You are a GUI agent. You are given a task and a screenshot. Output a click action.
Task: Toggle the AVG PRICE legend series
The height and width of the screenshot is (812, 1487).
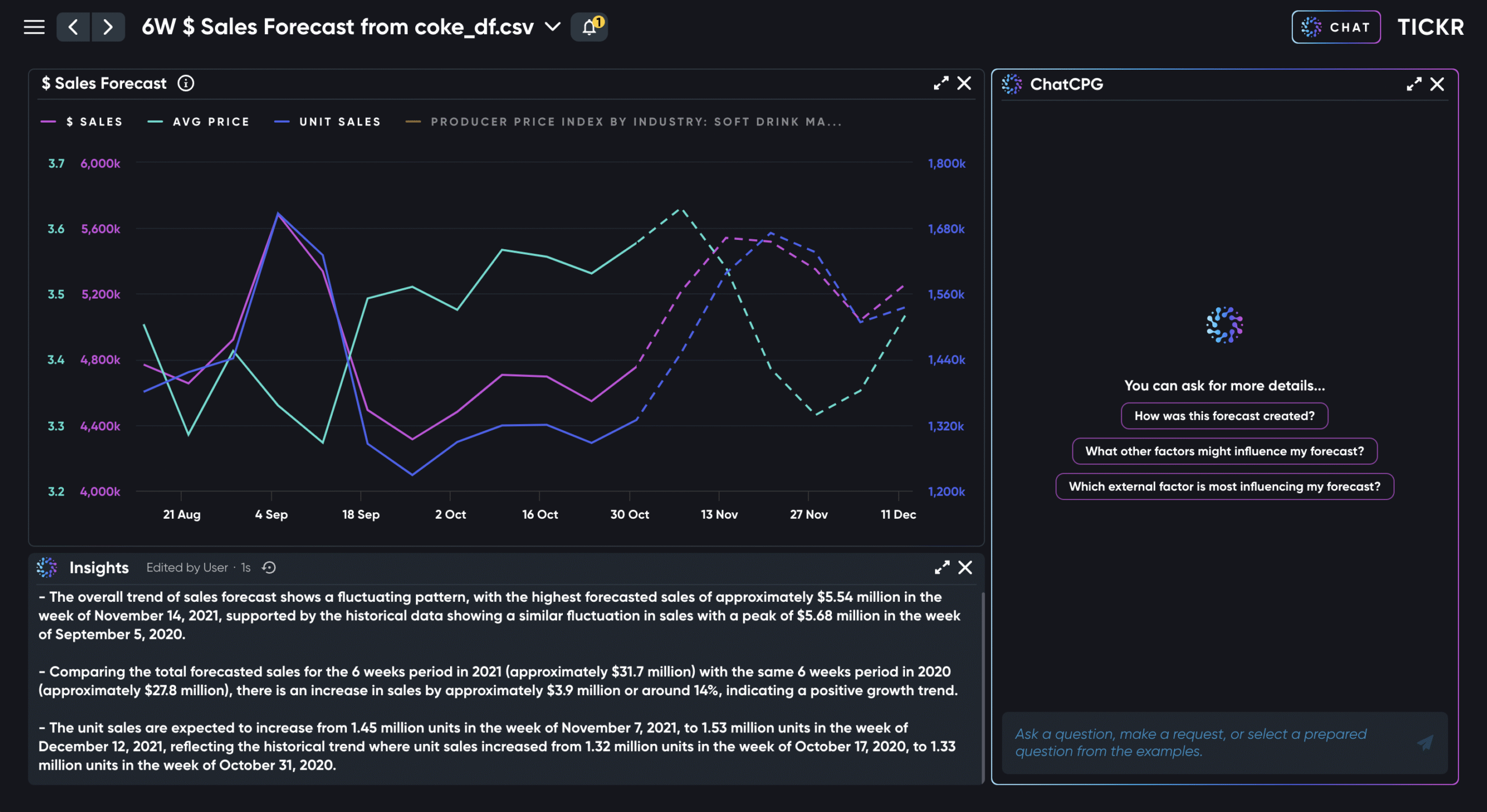point(199,122)
